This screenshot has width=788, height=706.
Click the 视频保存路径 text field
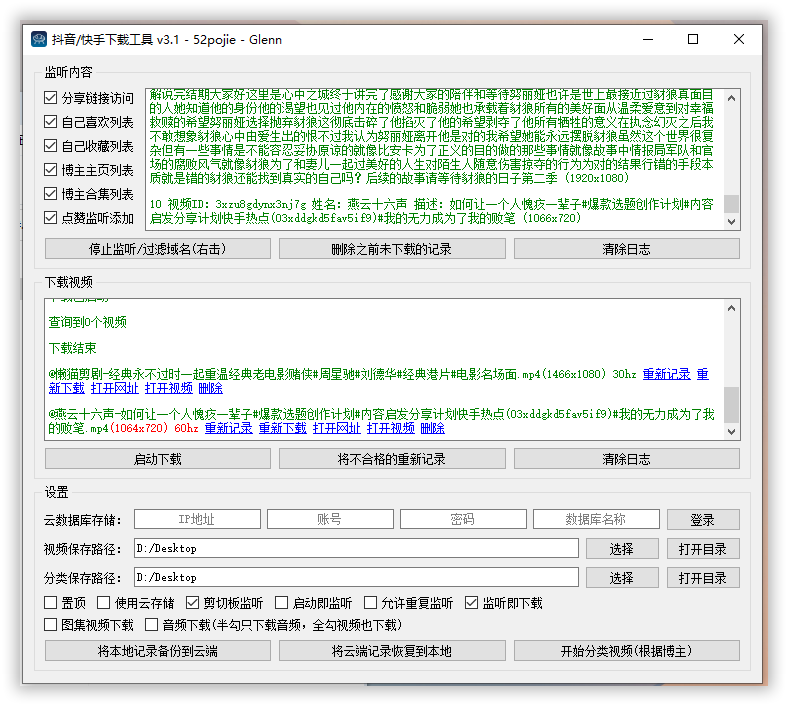356,548
